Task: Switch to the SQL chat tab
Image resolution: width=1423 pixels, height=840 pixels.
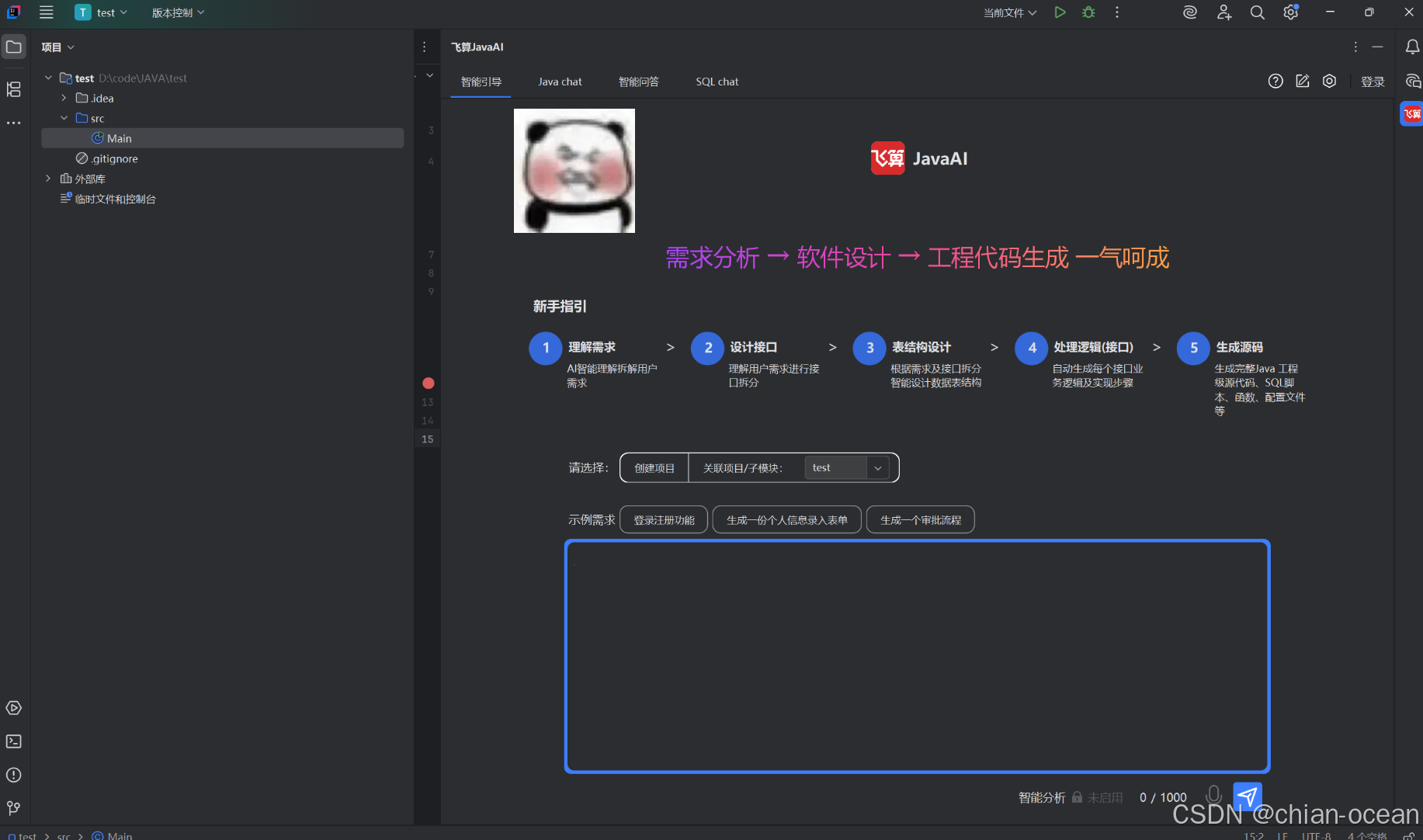Action: 717,82
